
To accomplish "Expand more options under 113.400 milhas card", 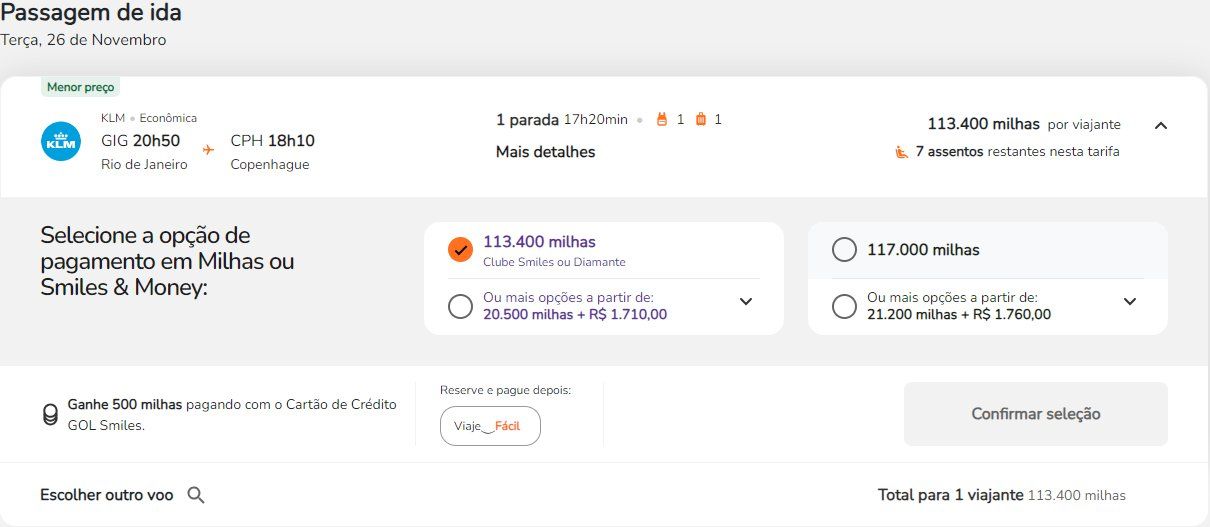I will [746, 302].
